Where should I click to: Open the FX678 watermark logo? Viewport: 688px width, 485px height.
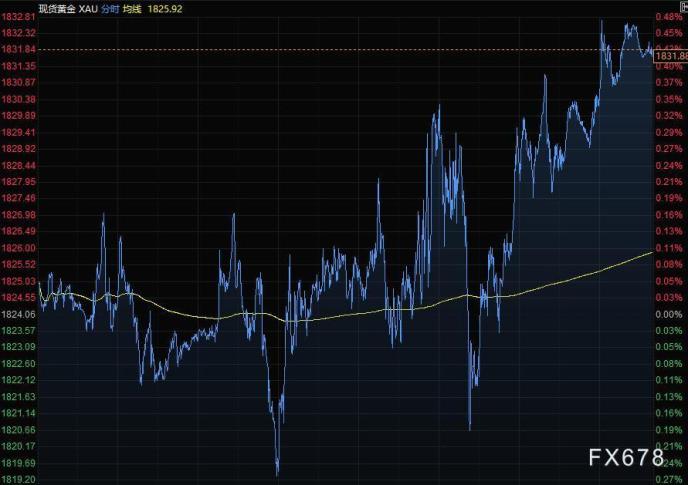pyautogui.click(x=623, y=459)
